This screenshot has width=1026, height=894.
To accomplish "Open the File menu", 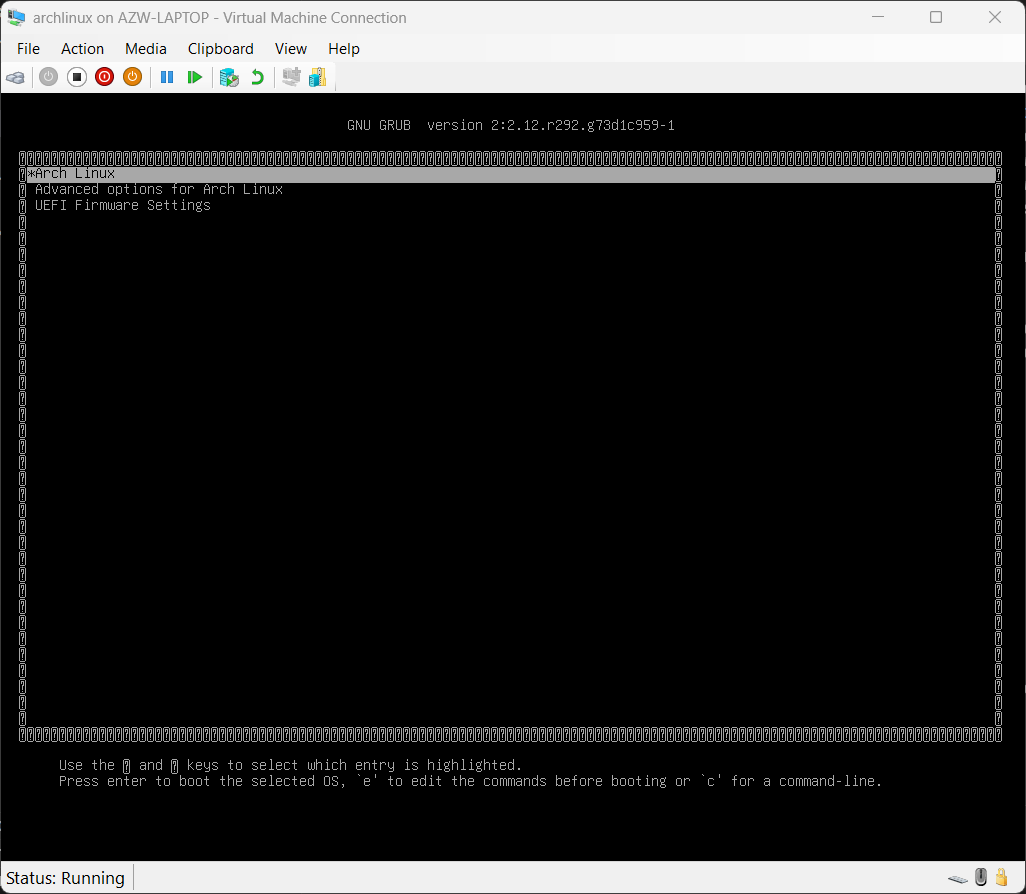I will [28, 48].
